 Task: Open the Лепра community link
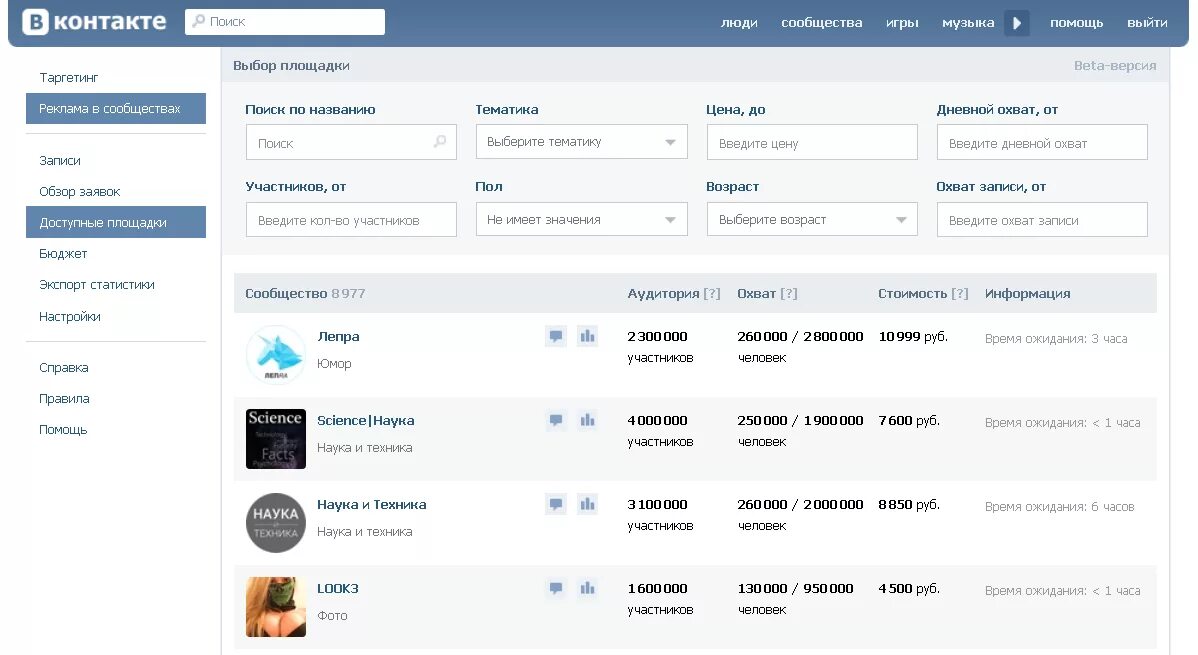point(338,336)
